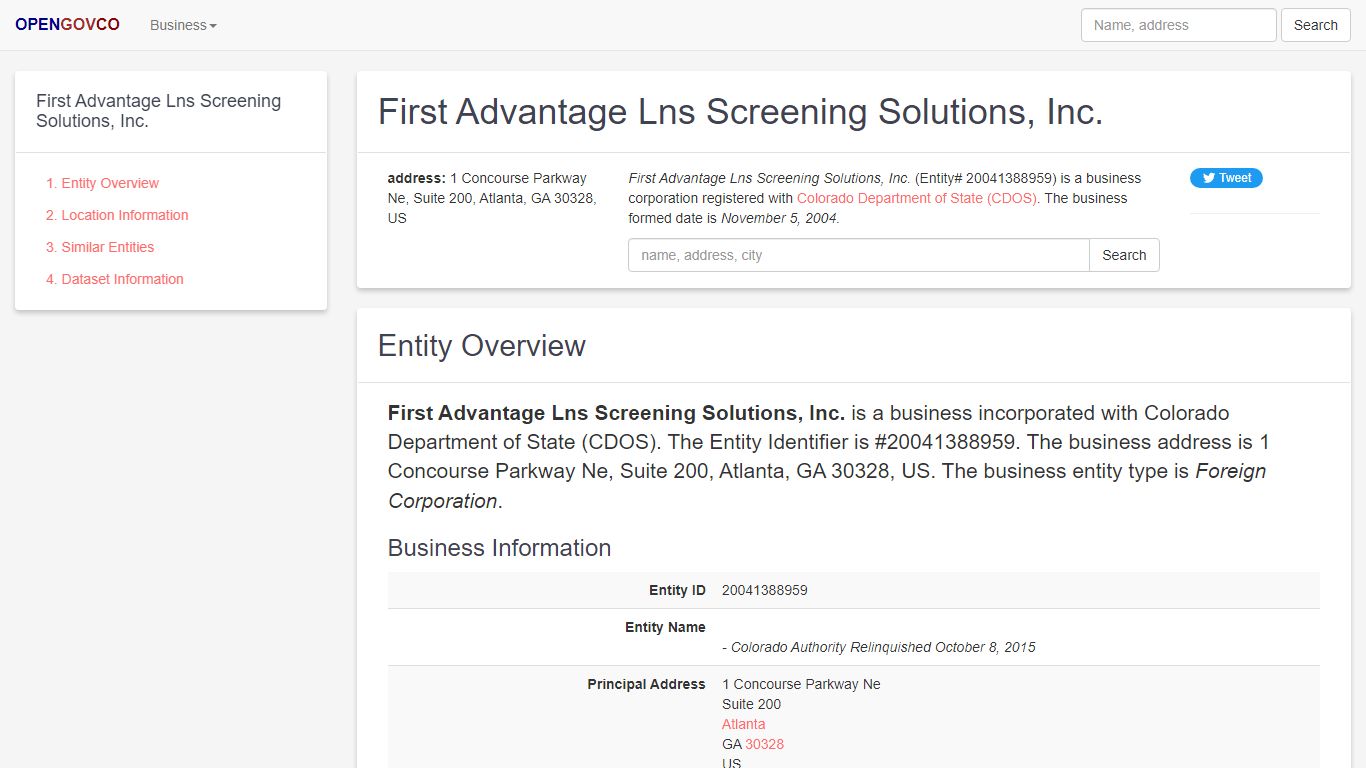The image size is (1366, 768).
Task: Select 'Foreign Corporation' entity type text
Action: pyautogui.click(x=827, y=486)
